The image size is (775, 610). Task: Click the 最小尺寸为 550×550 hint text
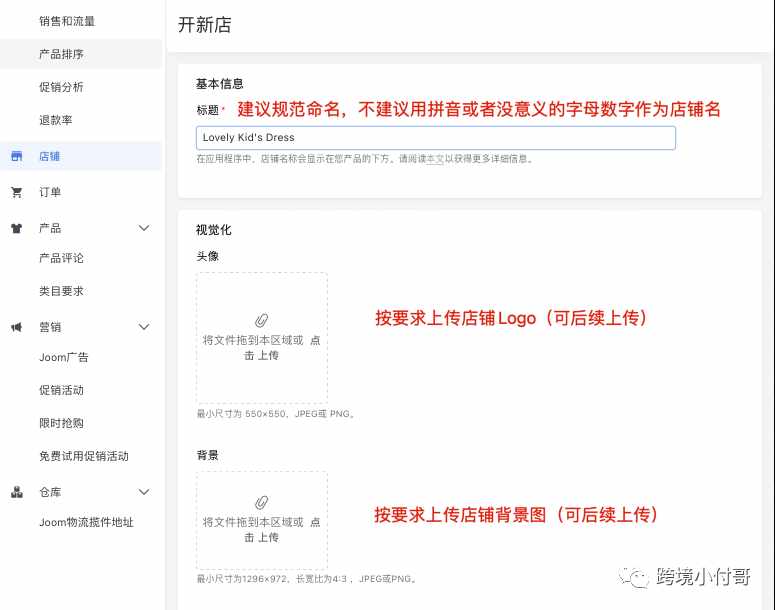(x=276, y=414)
